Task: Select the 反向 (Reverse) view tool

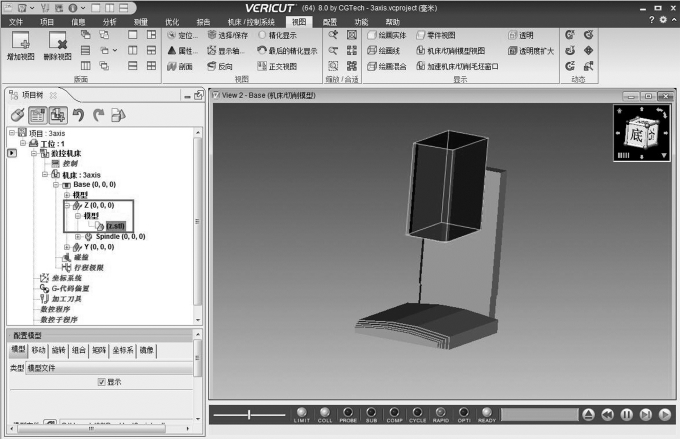Action: click(x=212, y=67)
